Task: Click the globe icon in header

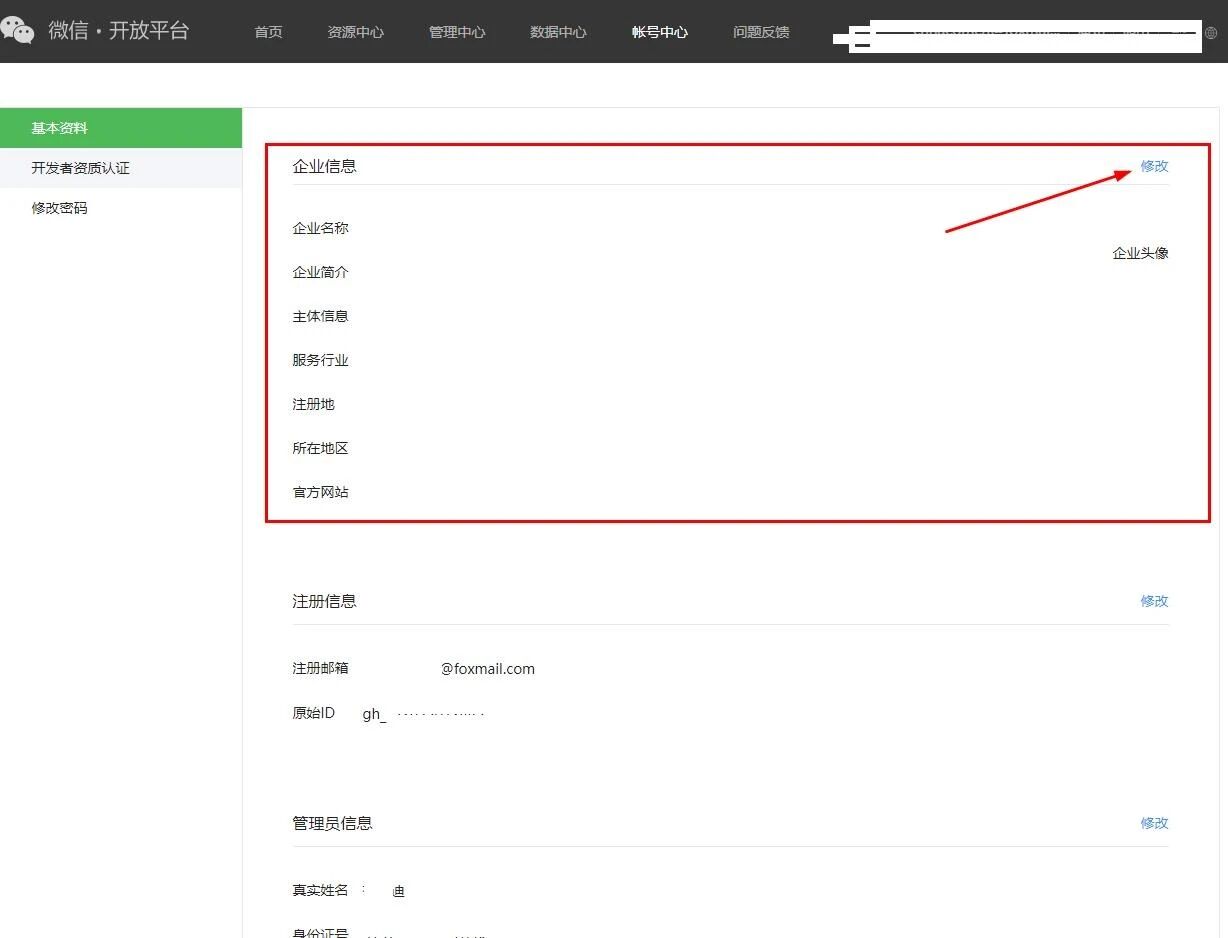Action: (x=1211, y=33)
